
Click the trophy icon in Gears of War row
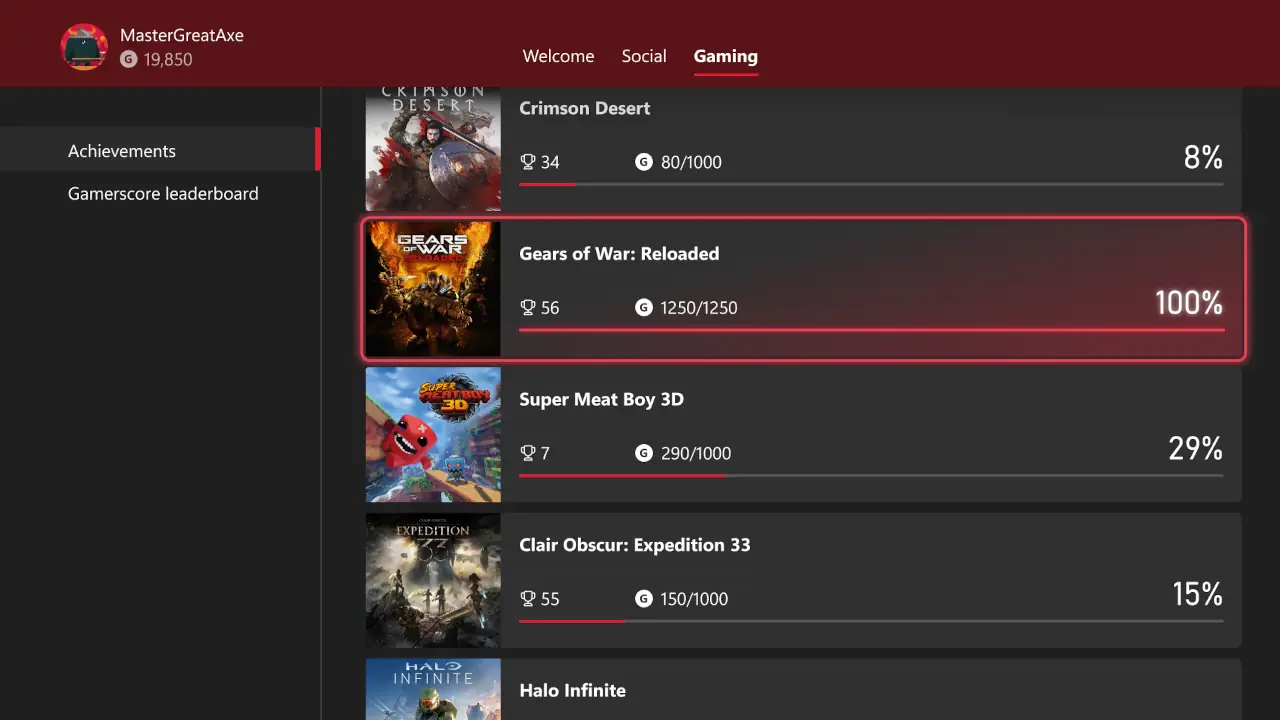[x=528, y=308]
